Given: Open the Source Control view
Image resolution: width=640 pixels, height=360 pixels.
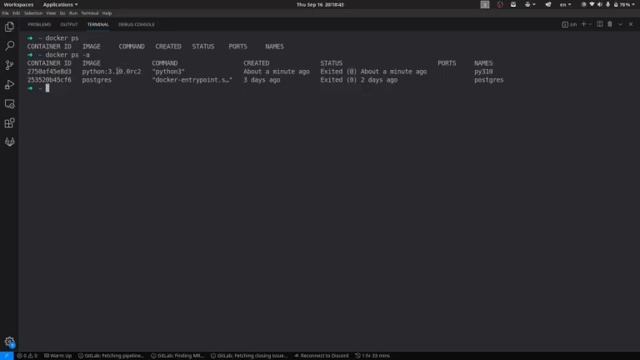Looking at the screenshot, I should pos(9,65).
